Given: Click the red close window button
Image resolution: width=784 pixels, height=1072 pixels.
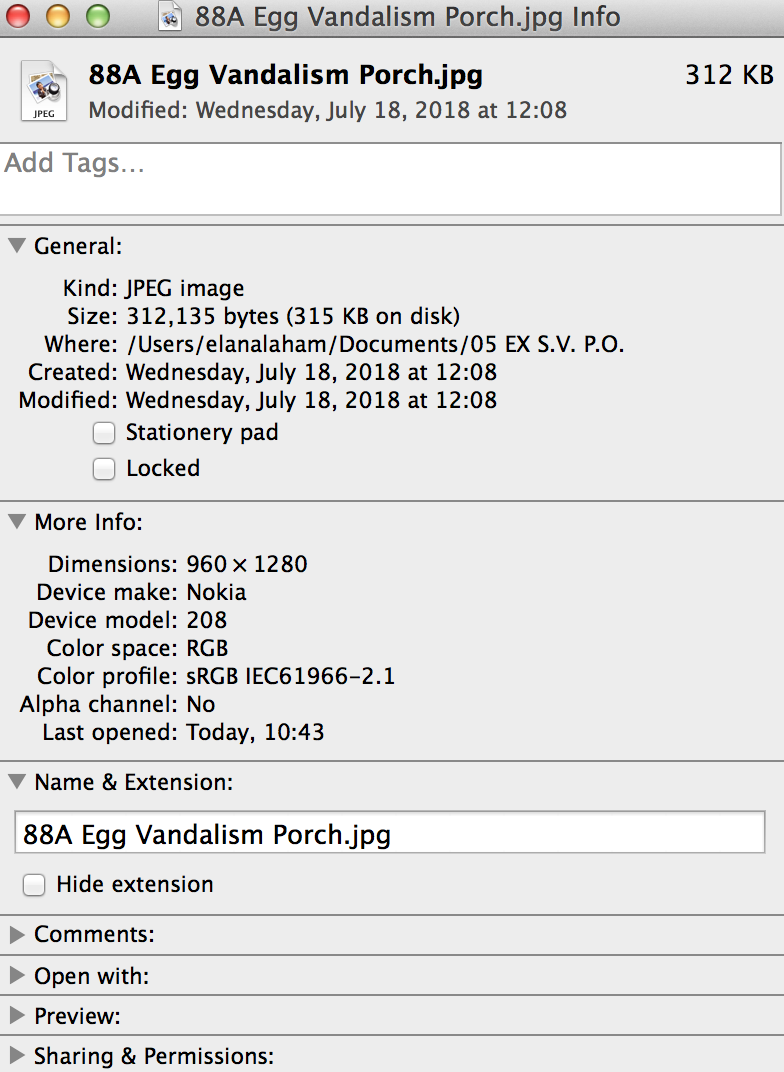Looking at the screenshot, I should [18, 16].
